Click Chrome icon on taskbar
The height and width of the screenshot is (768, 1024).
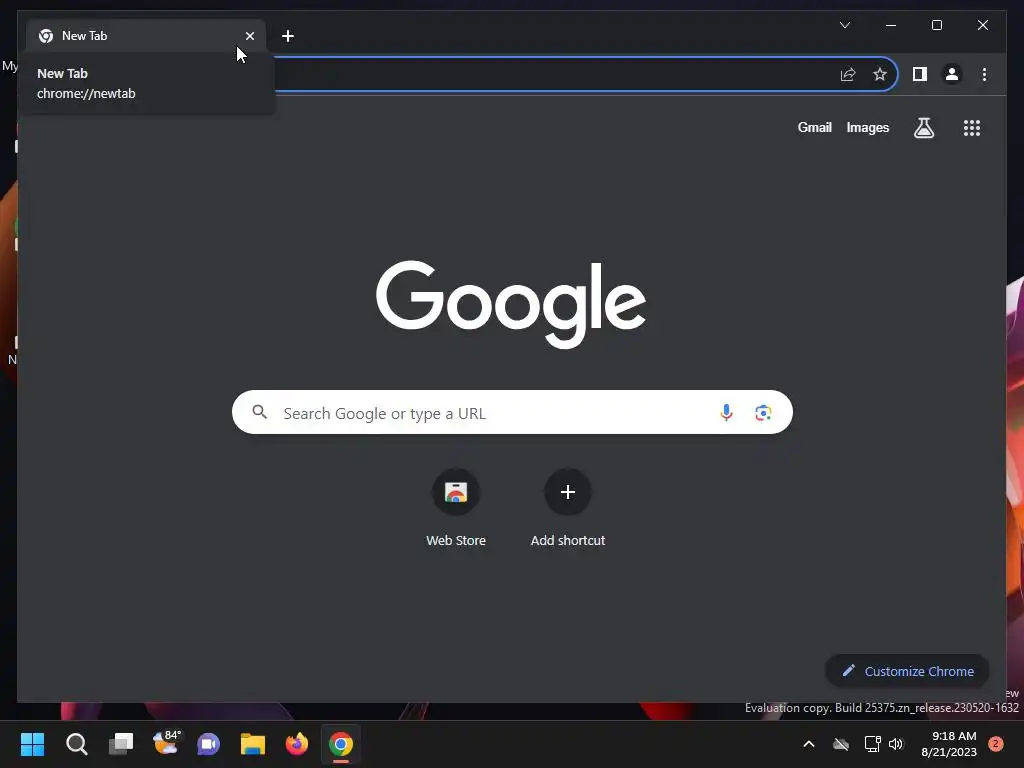click(341, 744)
